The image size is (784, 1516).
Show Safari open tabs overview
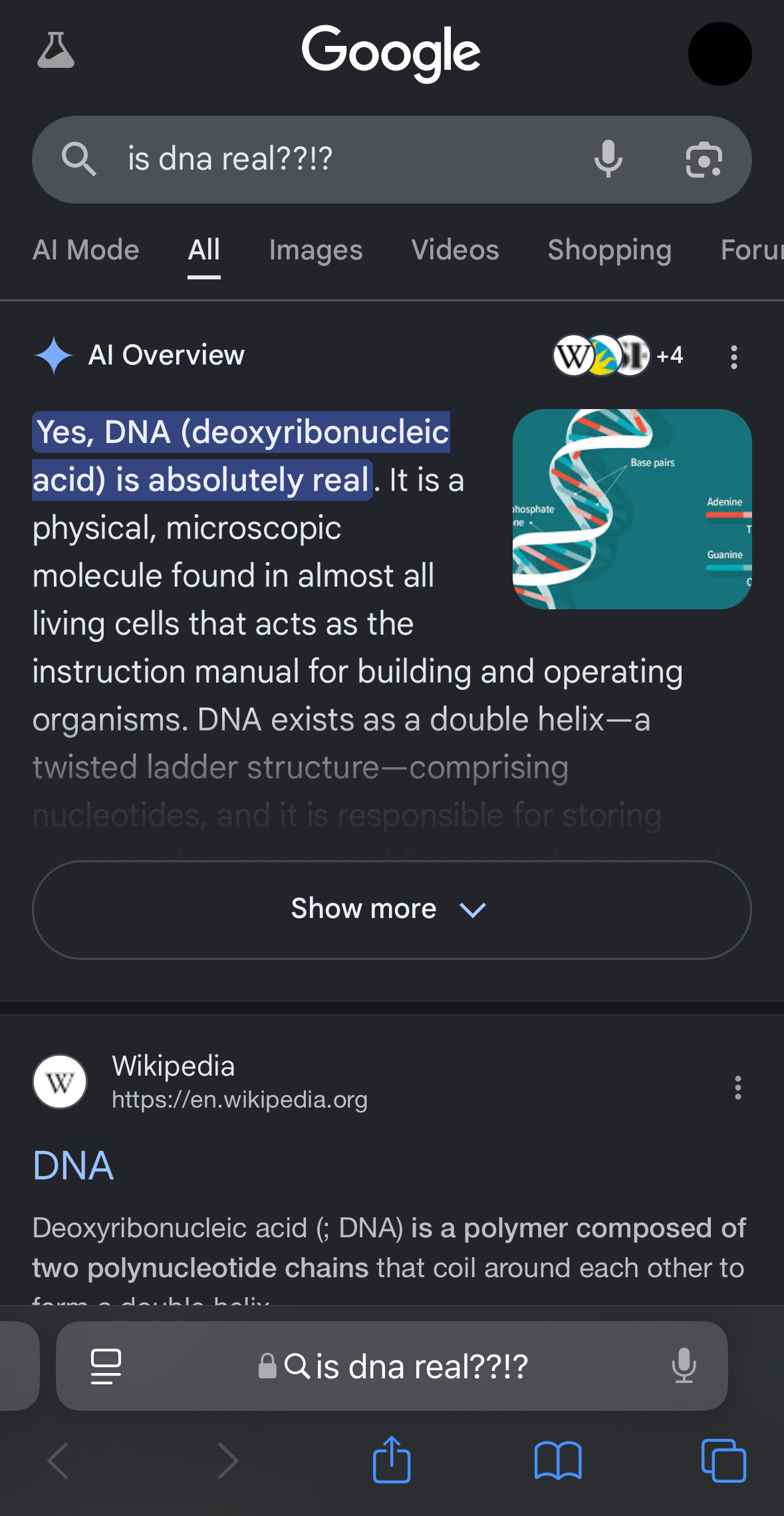723,1460
